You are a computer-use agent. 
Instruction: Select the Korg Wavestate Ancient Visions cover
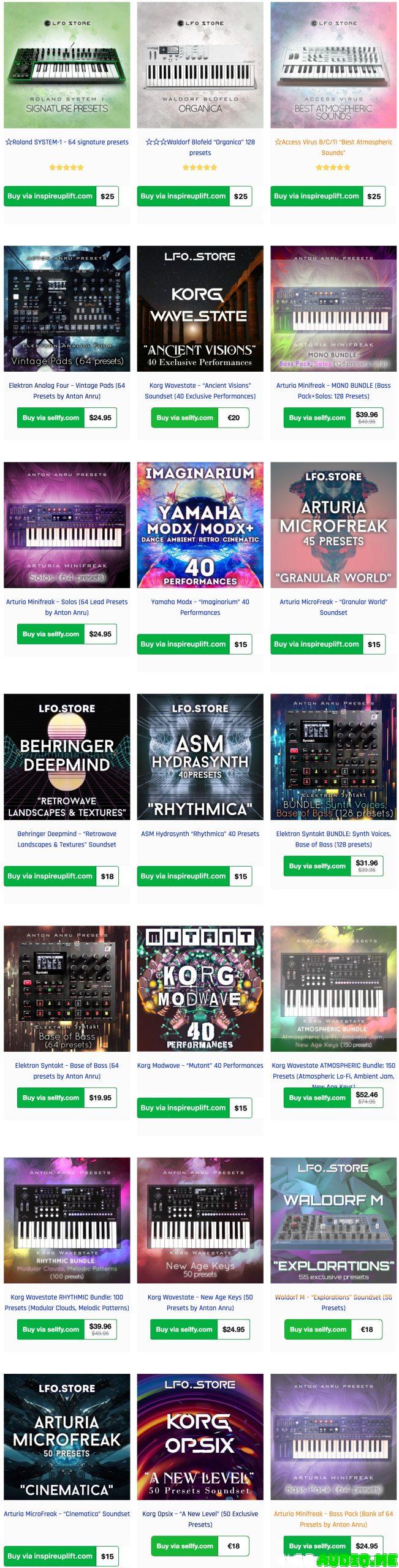[x=200, y=309]
